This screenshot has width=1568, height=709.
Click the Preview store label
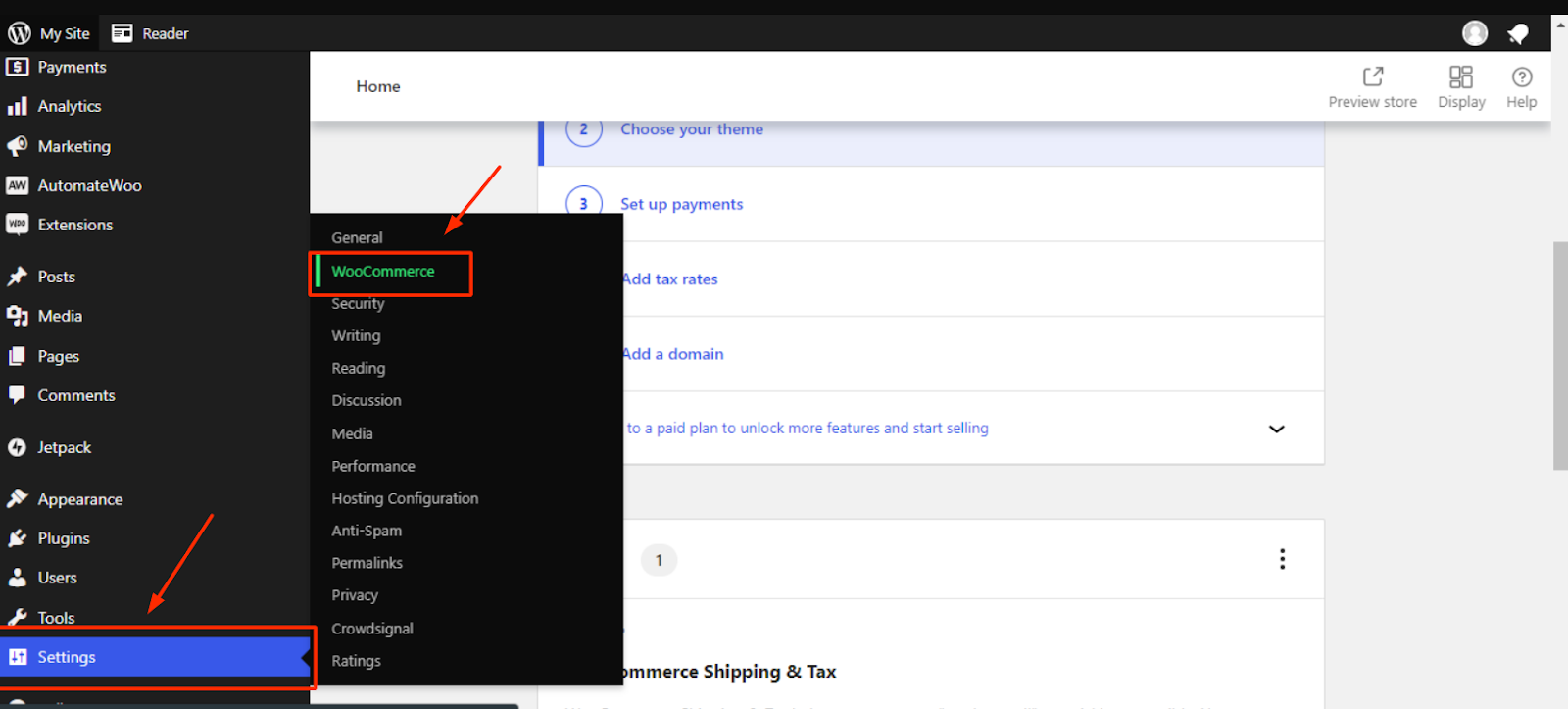[1373, 102]
